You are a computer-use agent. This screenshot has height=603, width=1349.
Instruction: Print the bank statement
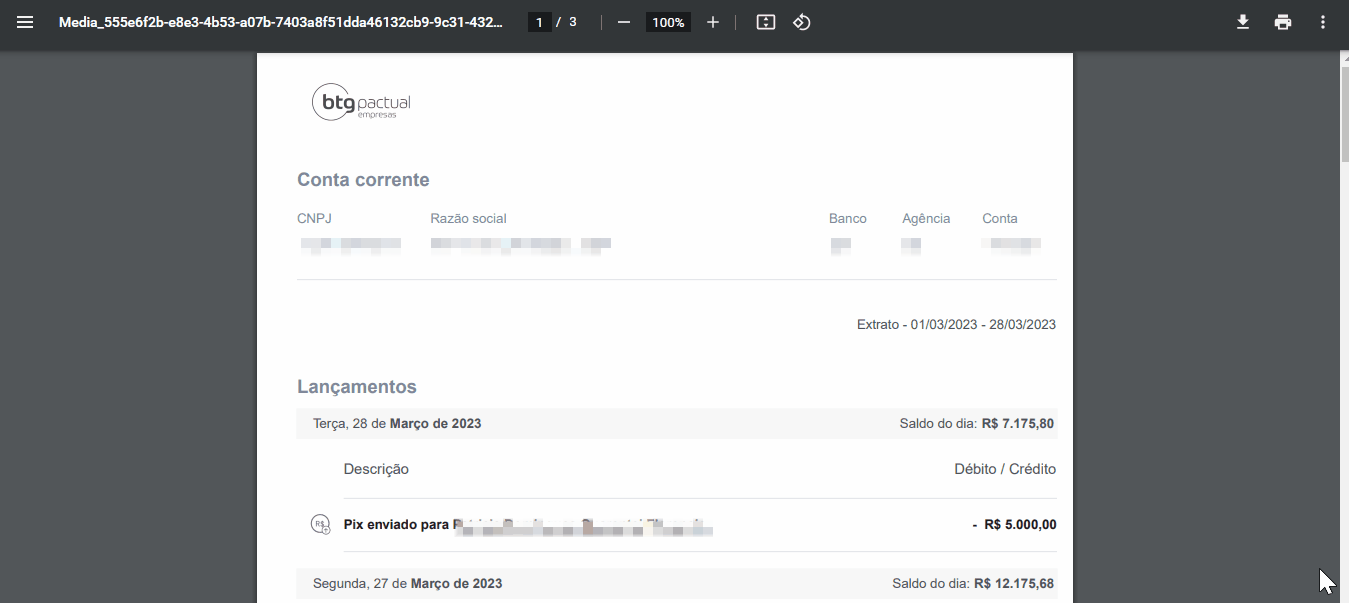(x=1283, y=22)
